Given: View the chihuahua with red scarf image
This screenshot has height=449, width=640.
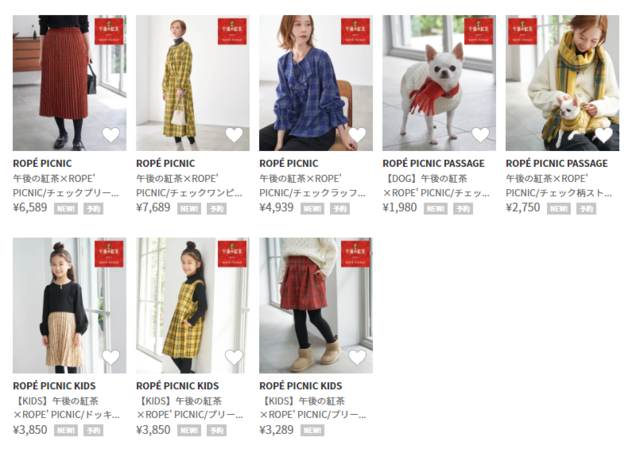Looking at the screenshot, I should (439, 83).
